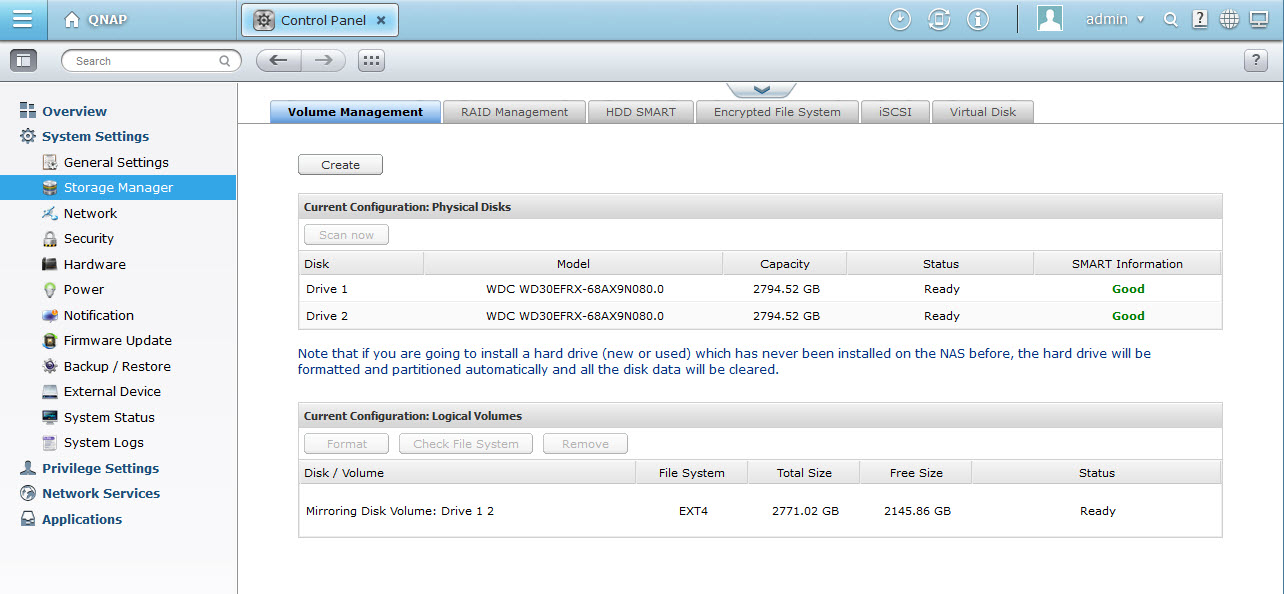1284x594 pixels.
Task: Switch to the RAID Management tab
Action: pos(514,112)
